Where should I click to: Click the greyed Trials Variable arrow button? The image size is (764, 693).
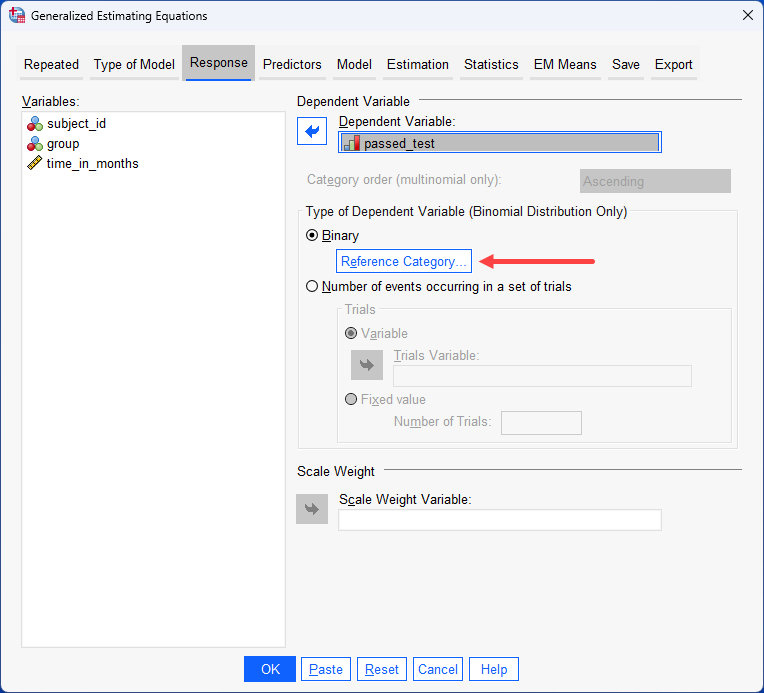[x=367, y=365]
